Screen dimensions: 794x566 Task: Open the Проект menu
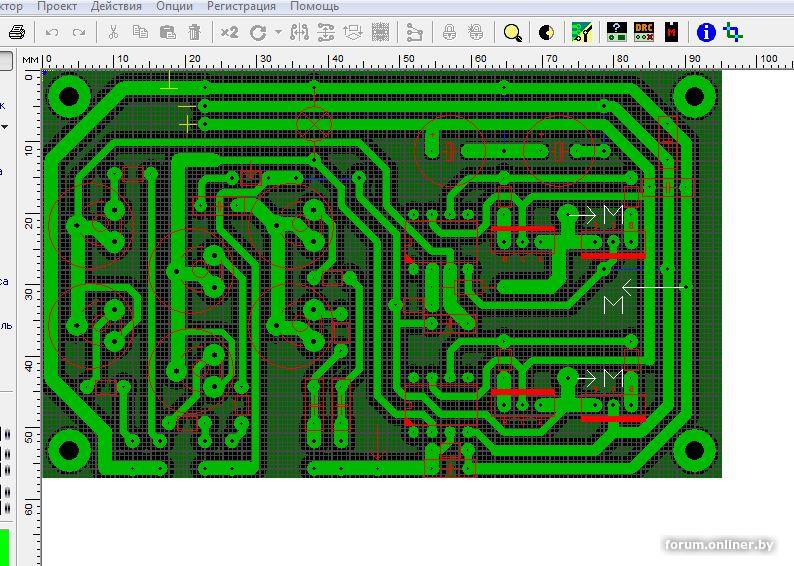57,7
